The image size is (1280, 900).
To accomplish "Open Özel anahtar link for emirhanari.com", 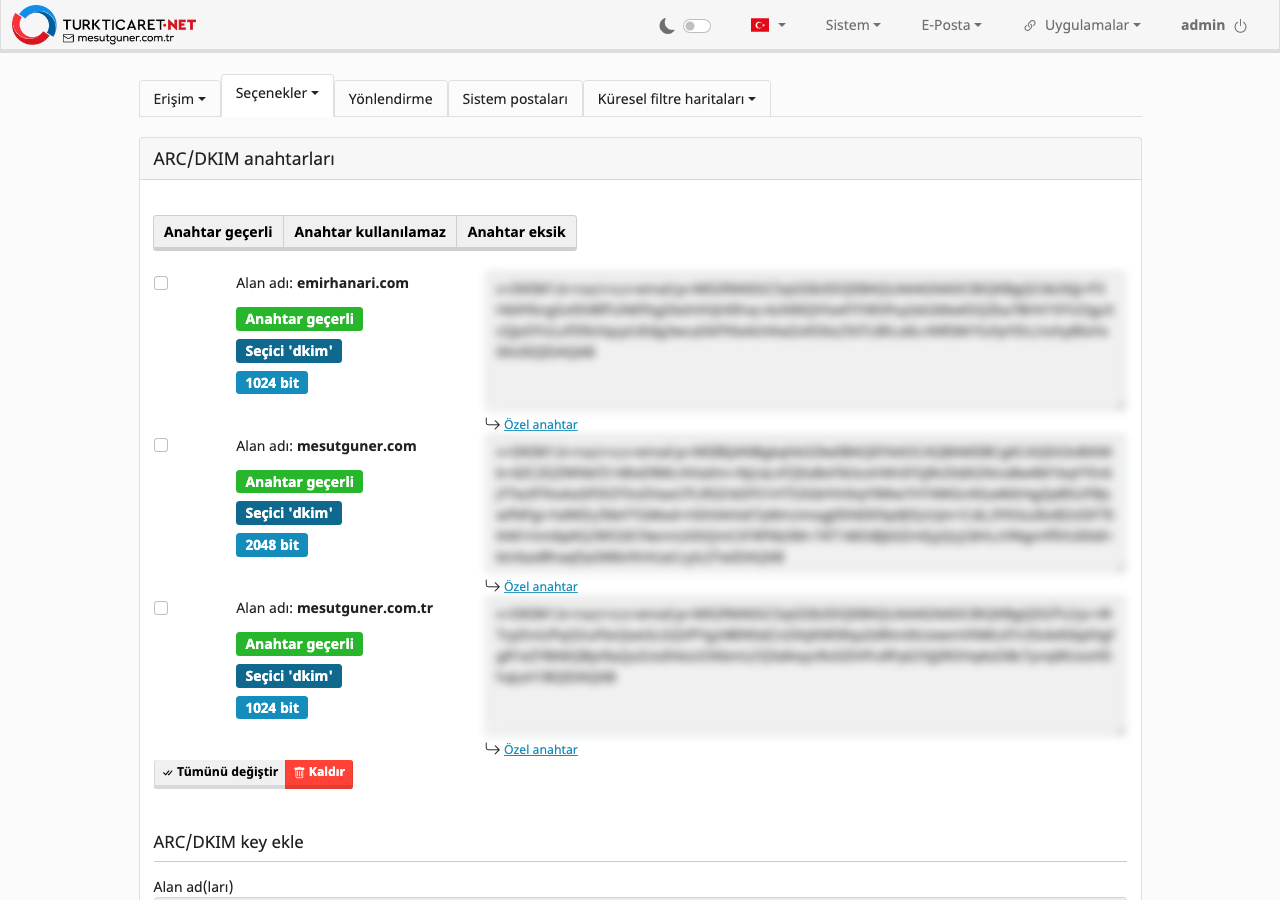I will coord(541,424).
